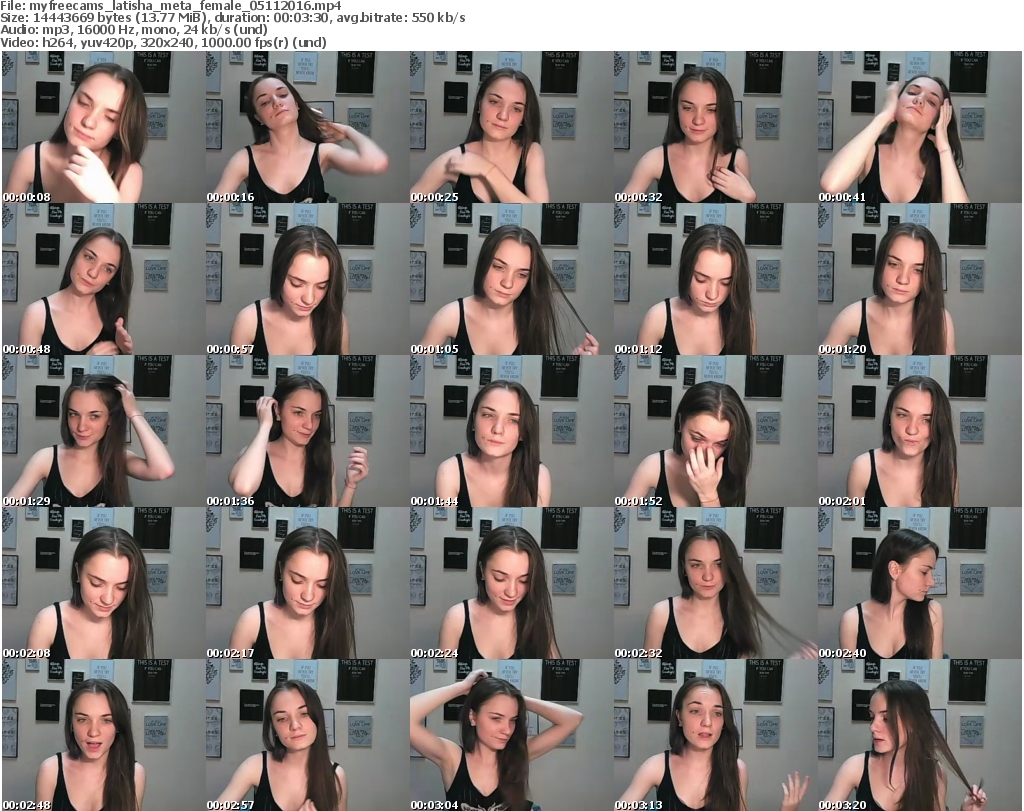This screenshot has width=1024, height=811.
Task: Click the 00:01:44 timestamp label
Action: click(434, 501)
